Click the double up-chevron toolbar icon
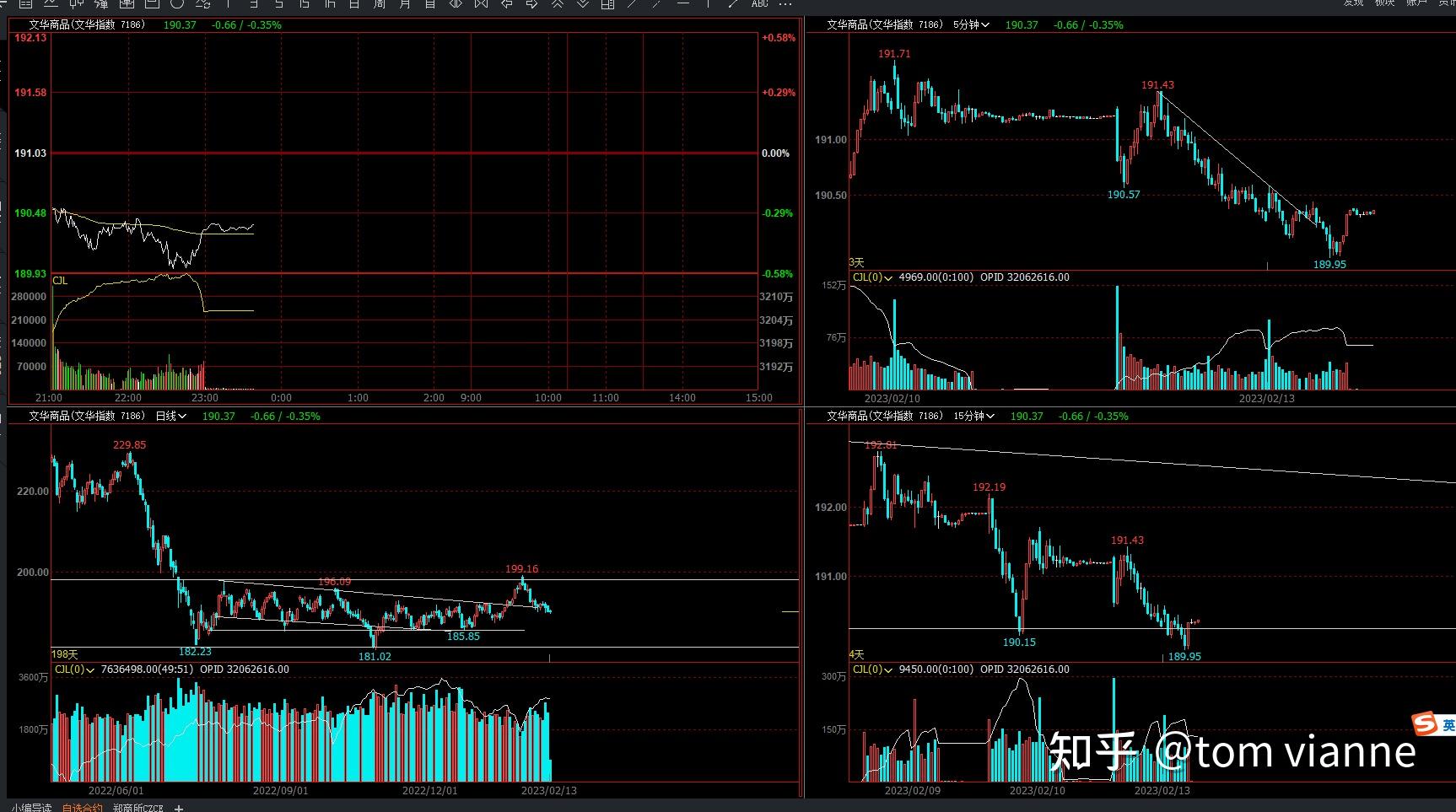The height and width of the screenshot is (812, 1456). click(558, 3)
